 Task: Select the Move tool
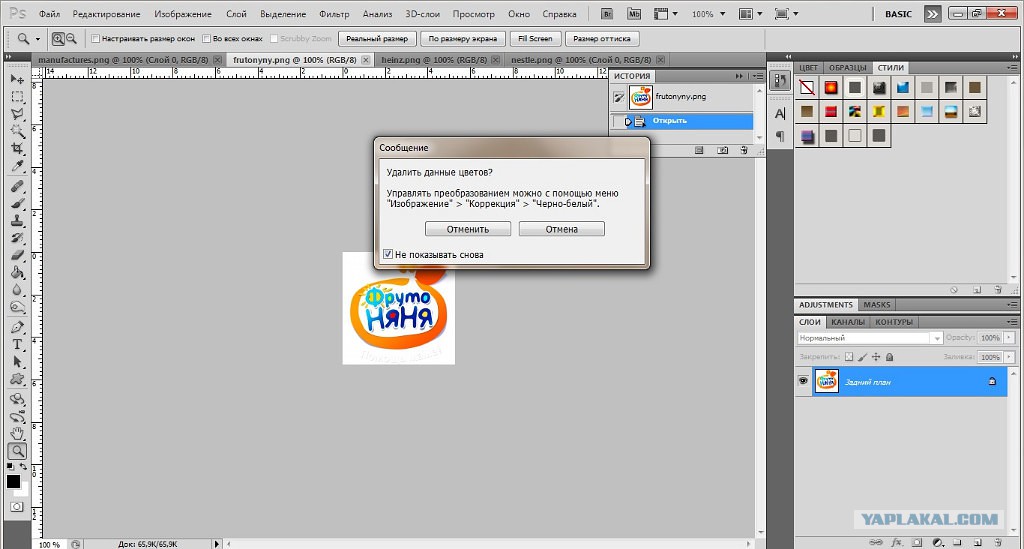[x=17, y=79]
